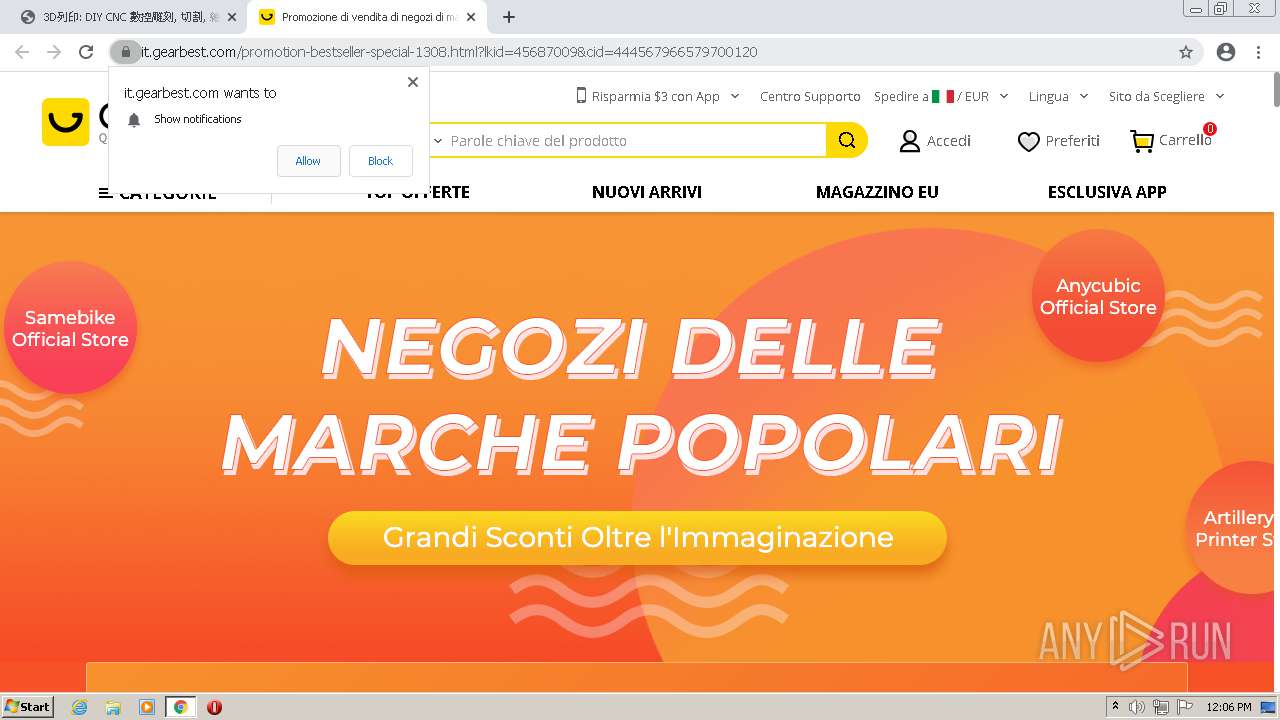The width and height of the screenshot is (1280, 720).
Task: Open Samebike Official Store bubble
Action: tap(70, 328)
